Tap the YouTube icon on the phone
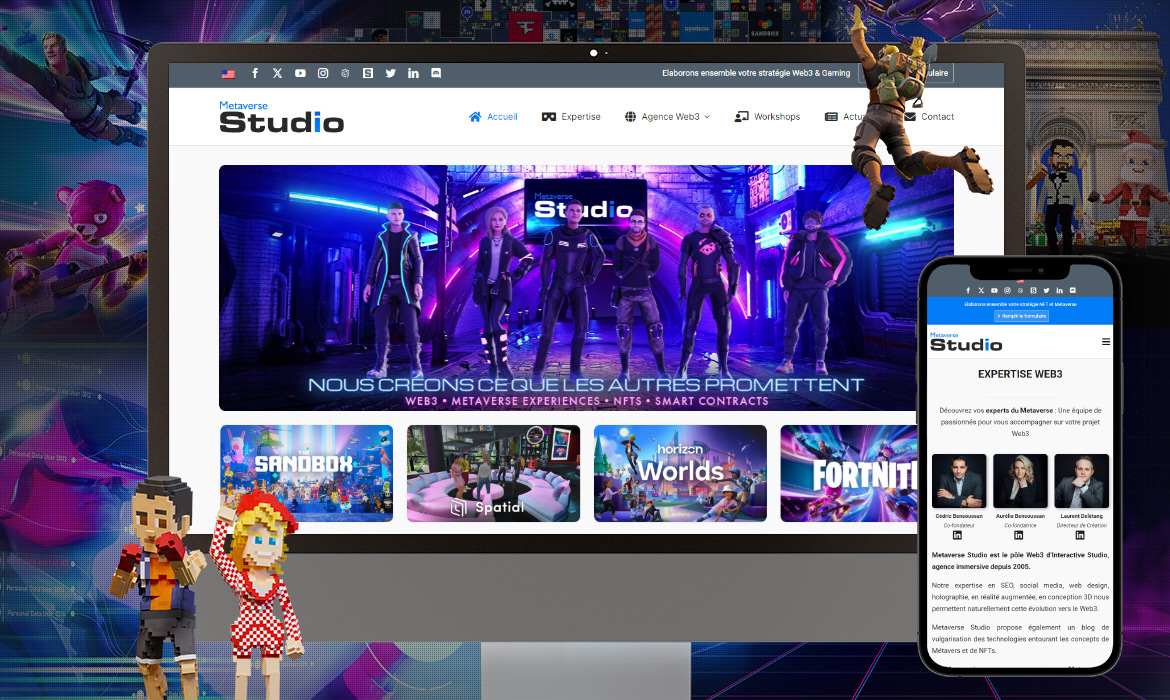 994,290
